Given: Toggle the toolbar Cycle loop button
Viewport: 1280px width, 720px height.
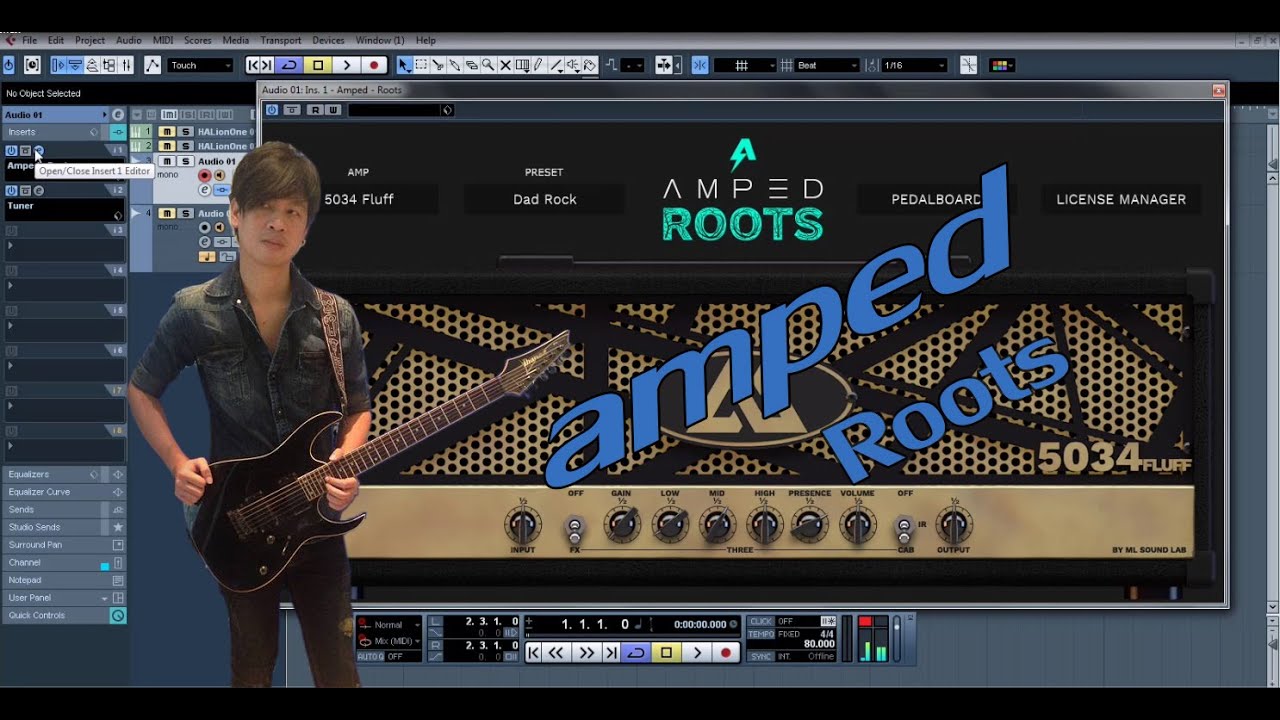Looking at the screenshot, I should pos(289,65).
